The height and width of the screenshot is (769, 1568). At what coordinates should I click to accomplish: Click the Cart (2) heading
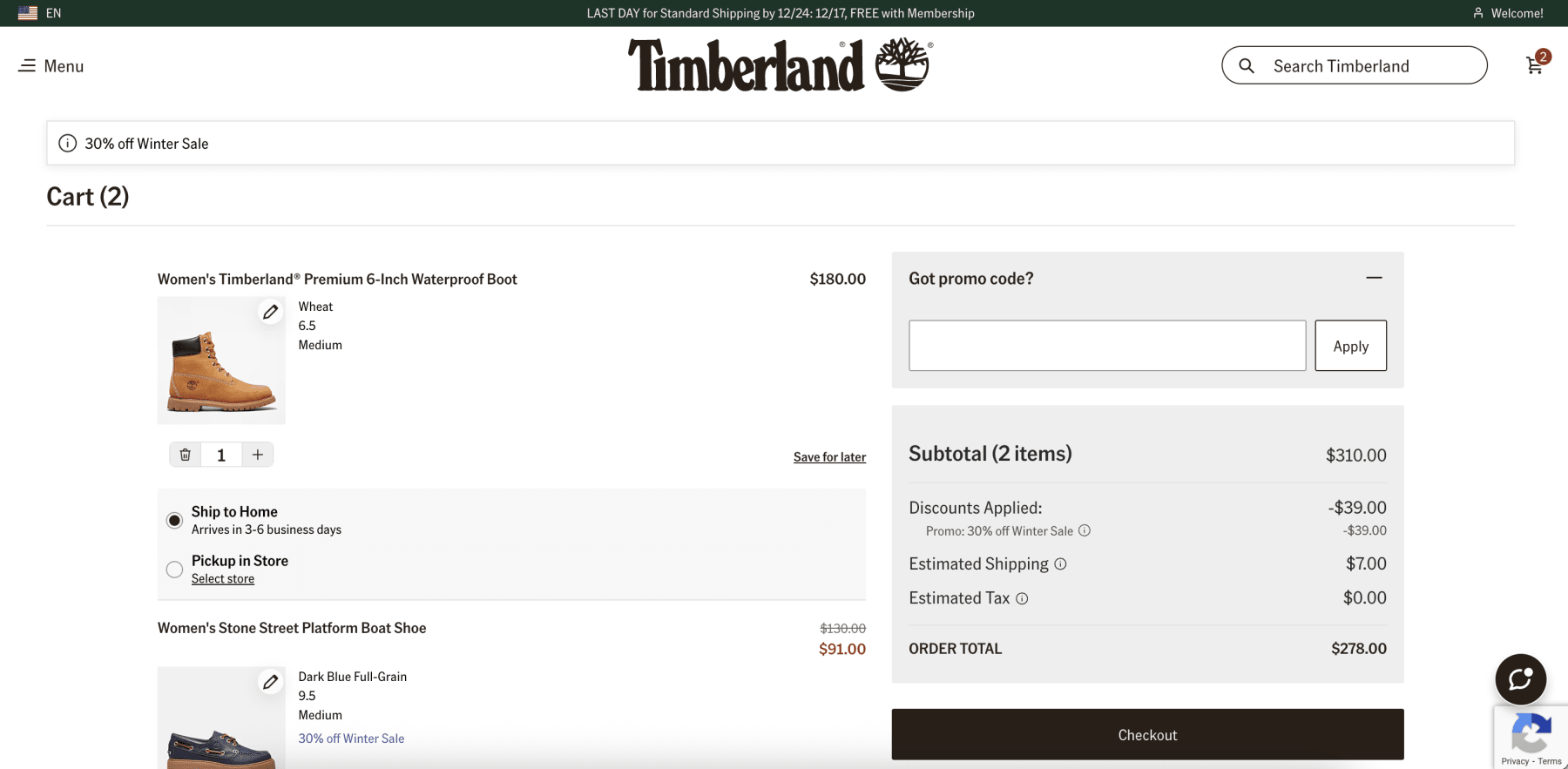[x=88, y=197]
